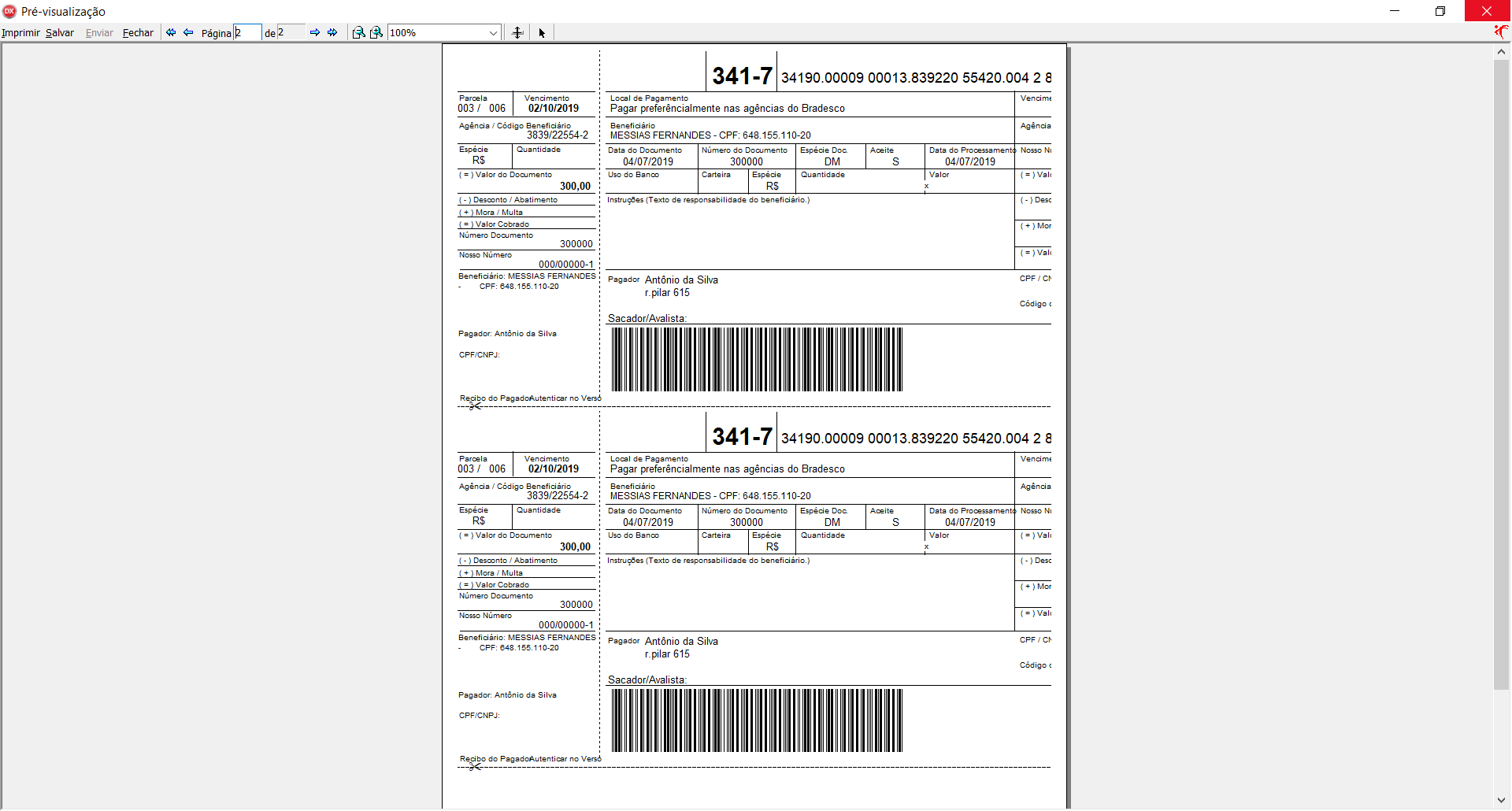Click the total pages field after 'de'
The height and width of the screenshot is (811, 1512).
291,32
